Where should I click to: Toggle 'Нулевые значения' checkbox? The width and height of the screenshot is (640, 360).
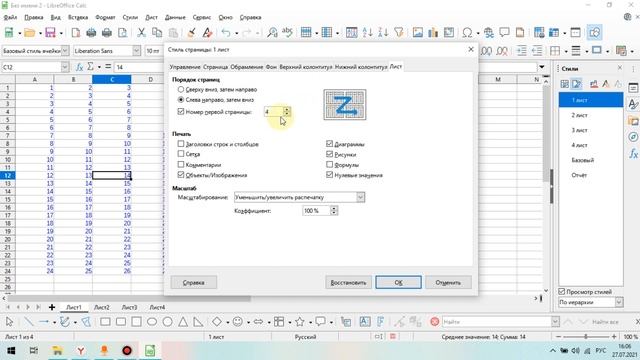click(x=329, y=175)
